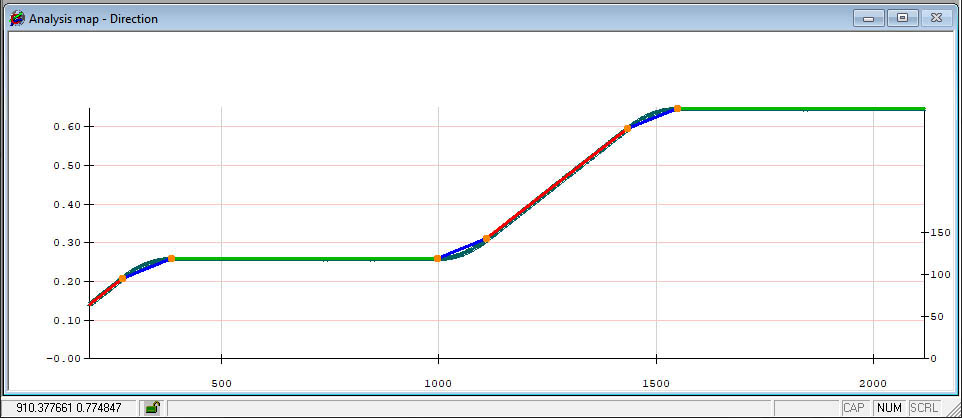Close the Analysis map window
The width and height of the screenshot is (962, 420).
[936, 18]
